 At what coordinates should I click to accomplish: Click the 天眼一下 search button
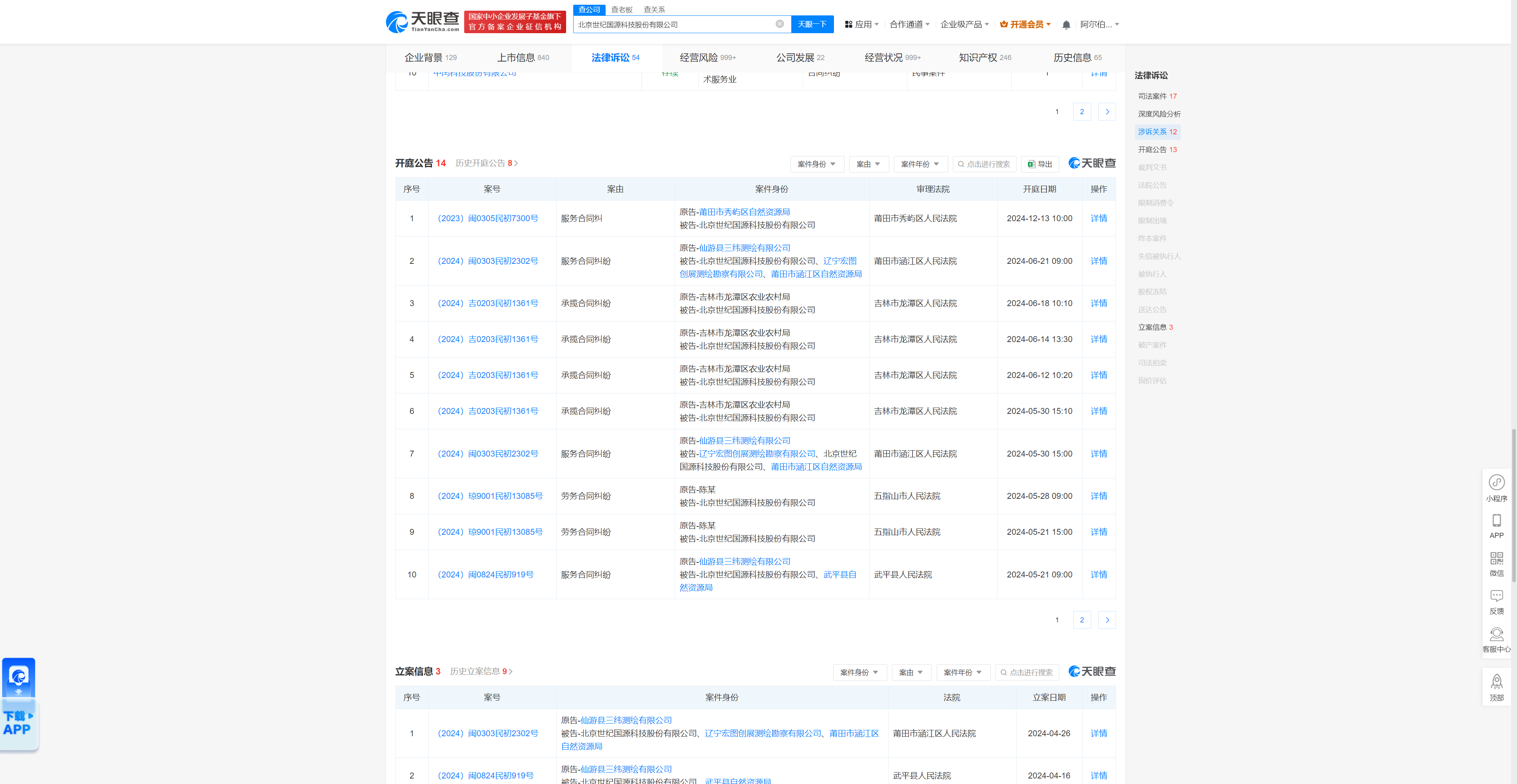pyautogui.click(x=812, y=24)
